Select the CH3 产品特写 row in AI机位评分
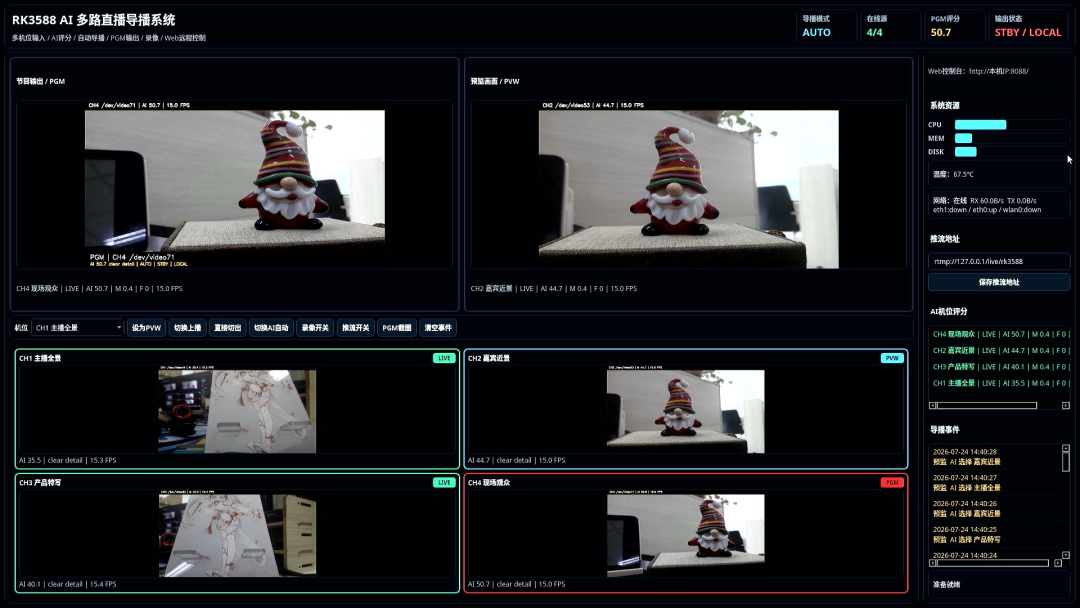Viewport: 1080px width, 608px height. [999, 367]
